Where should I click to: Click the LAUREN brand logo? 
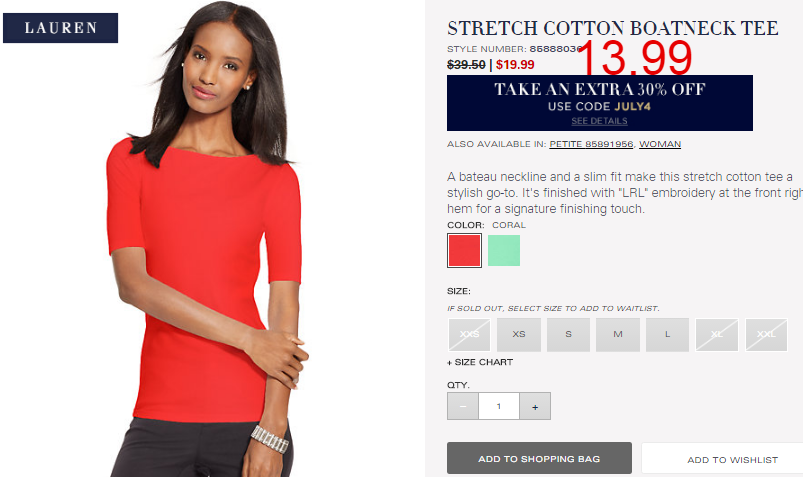60,28
